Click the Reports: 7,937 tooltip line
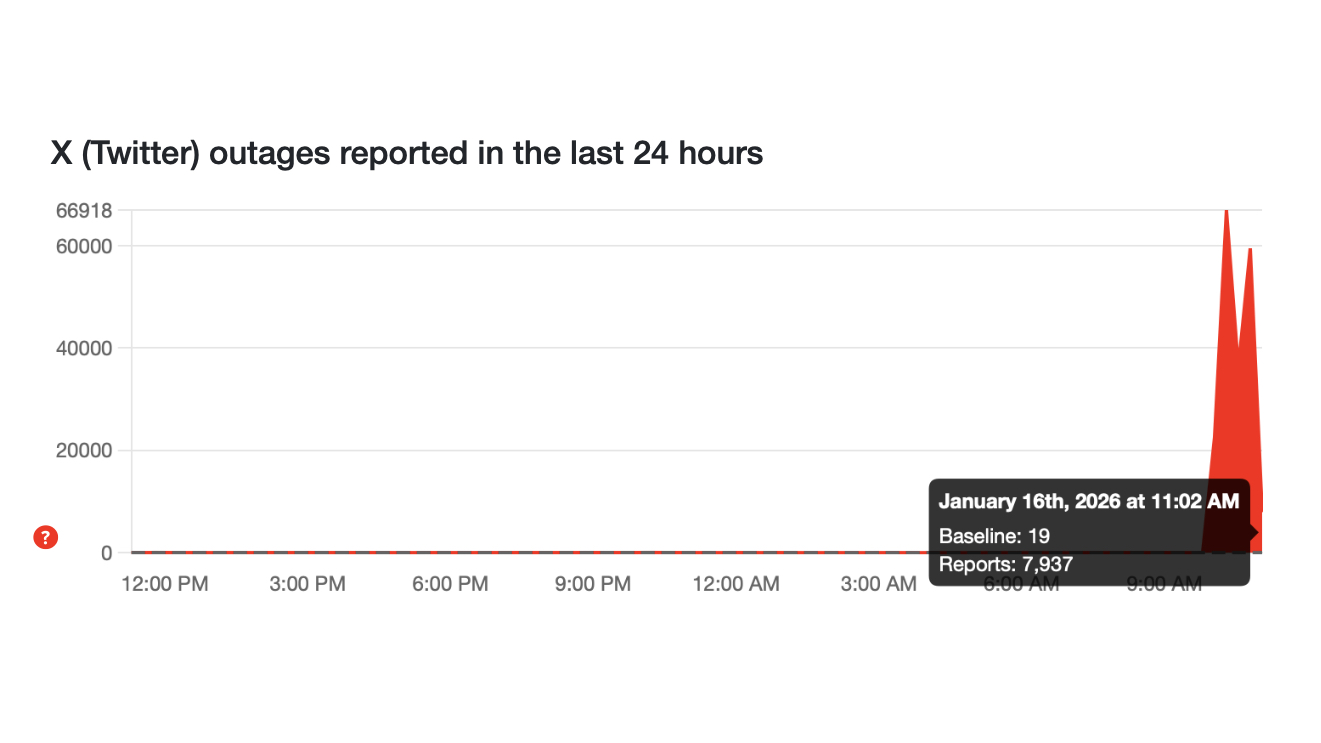Image resolution: width=1321 pixels, height=743 pixels. tap(1005, 564)
